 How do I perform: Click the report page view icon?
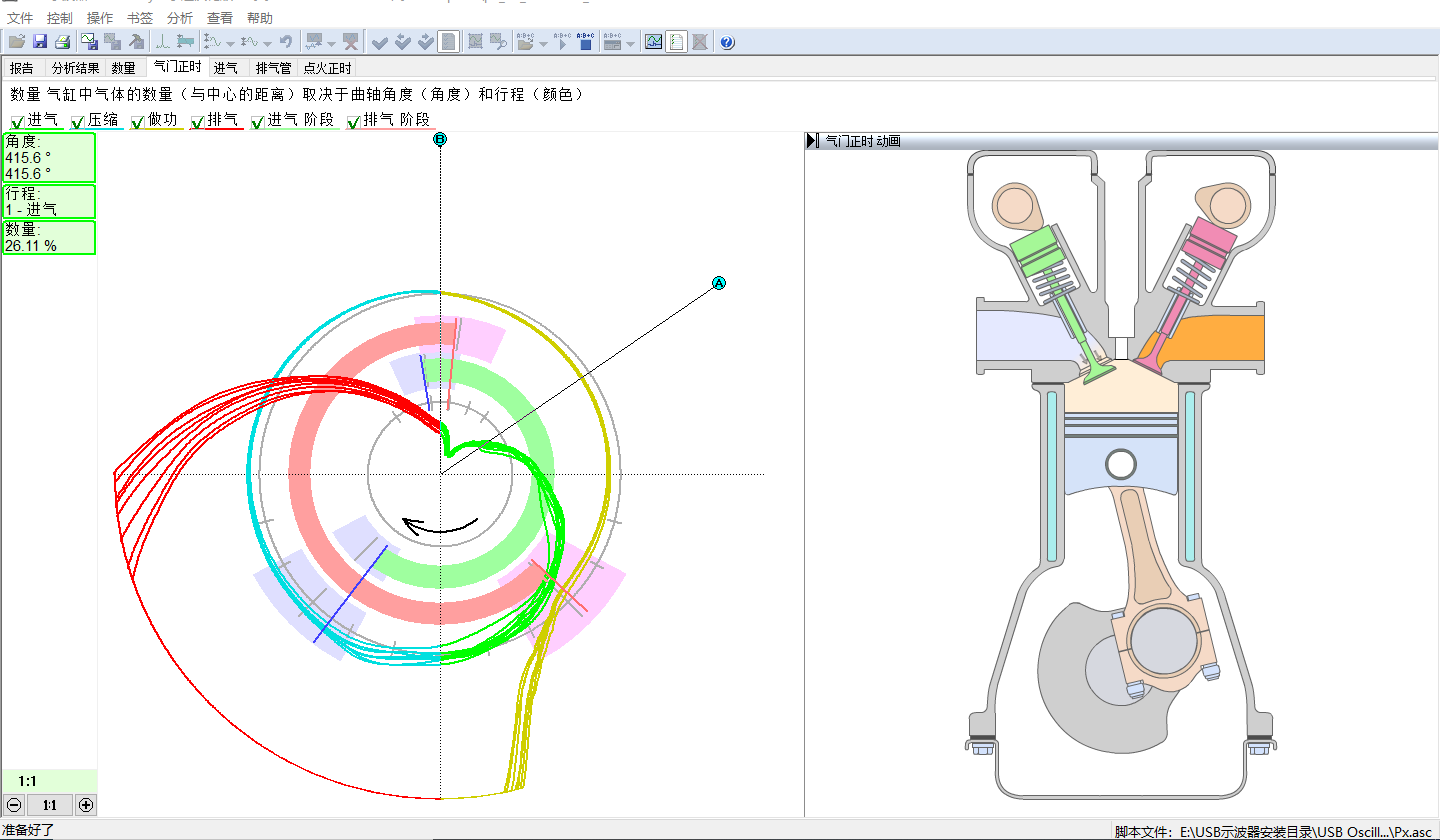pos(677,41)
